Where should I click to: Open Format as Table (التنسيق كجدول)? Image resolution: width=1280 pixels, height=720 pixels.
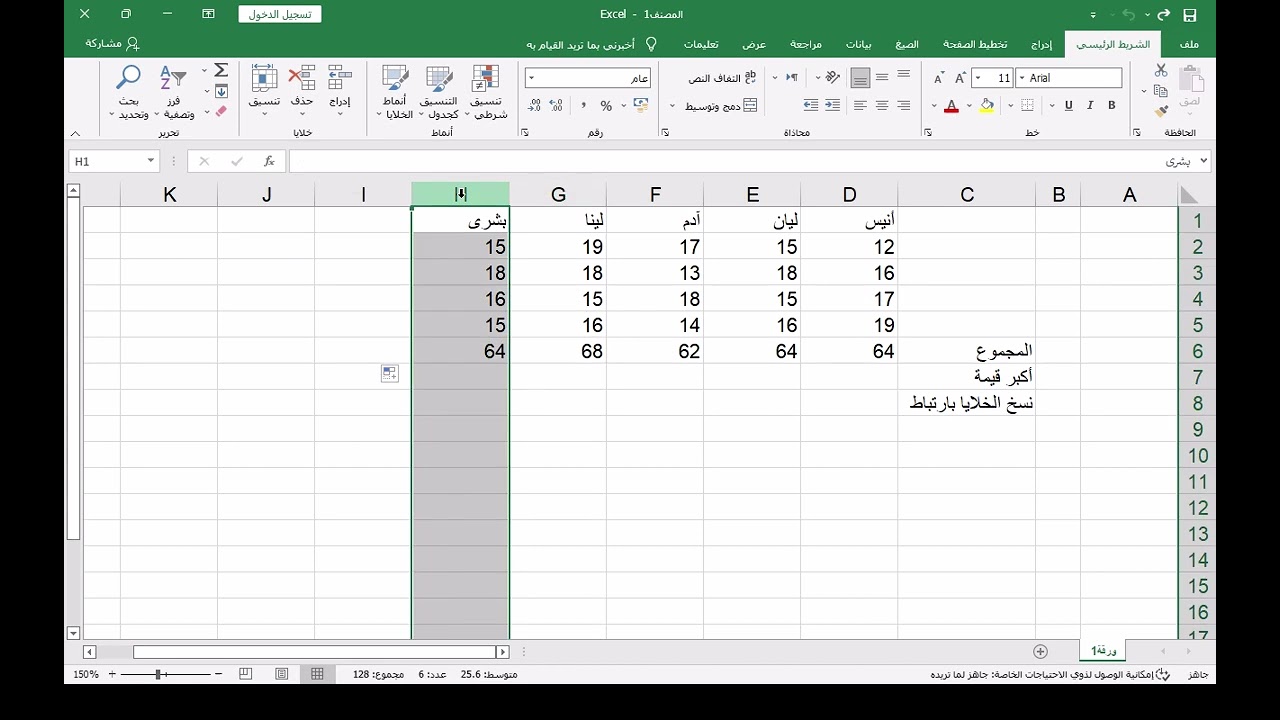click(x=438, y=93)
